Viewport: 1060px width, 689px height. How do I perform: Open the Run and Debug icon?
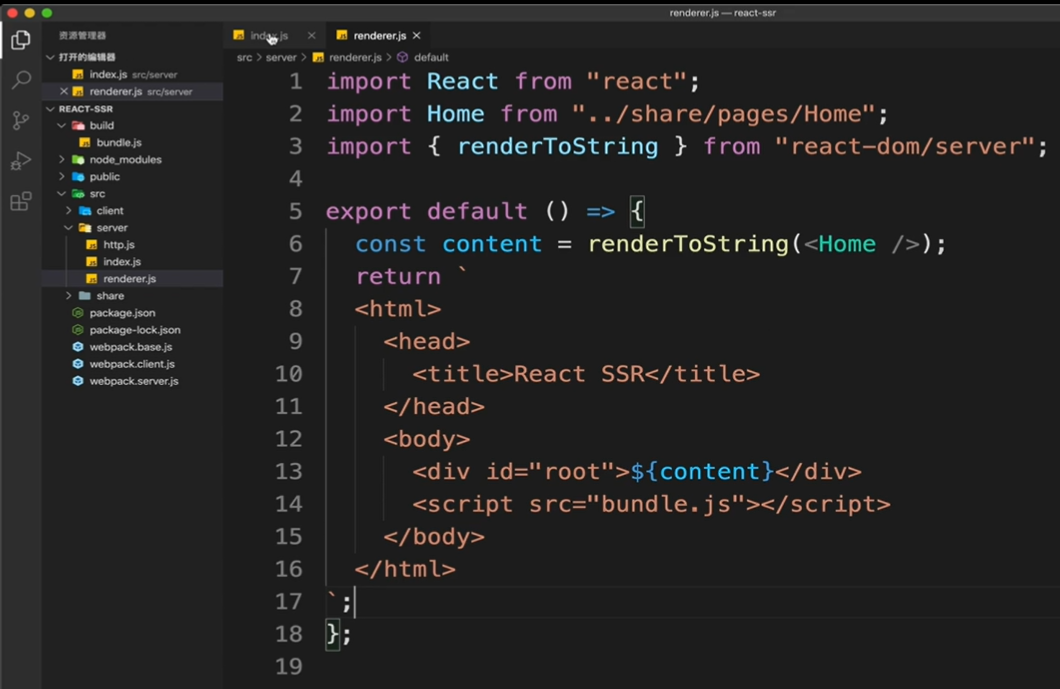click(21, 161)
